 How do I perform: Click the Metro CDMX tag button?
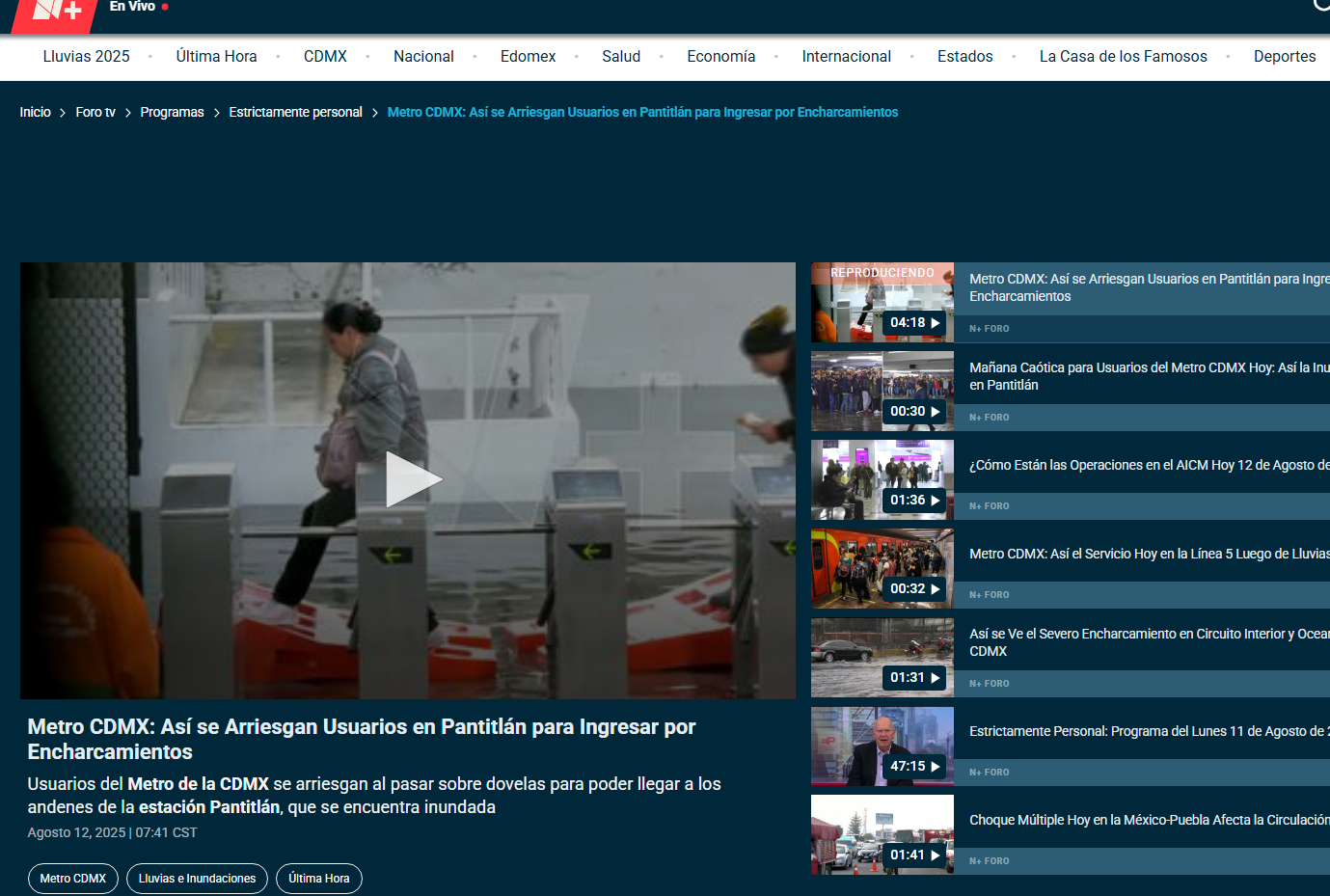coord(73,879)
